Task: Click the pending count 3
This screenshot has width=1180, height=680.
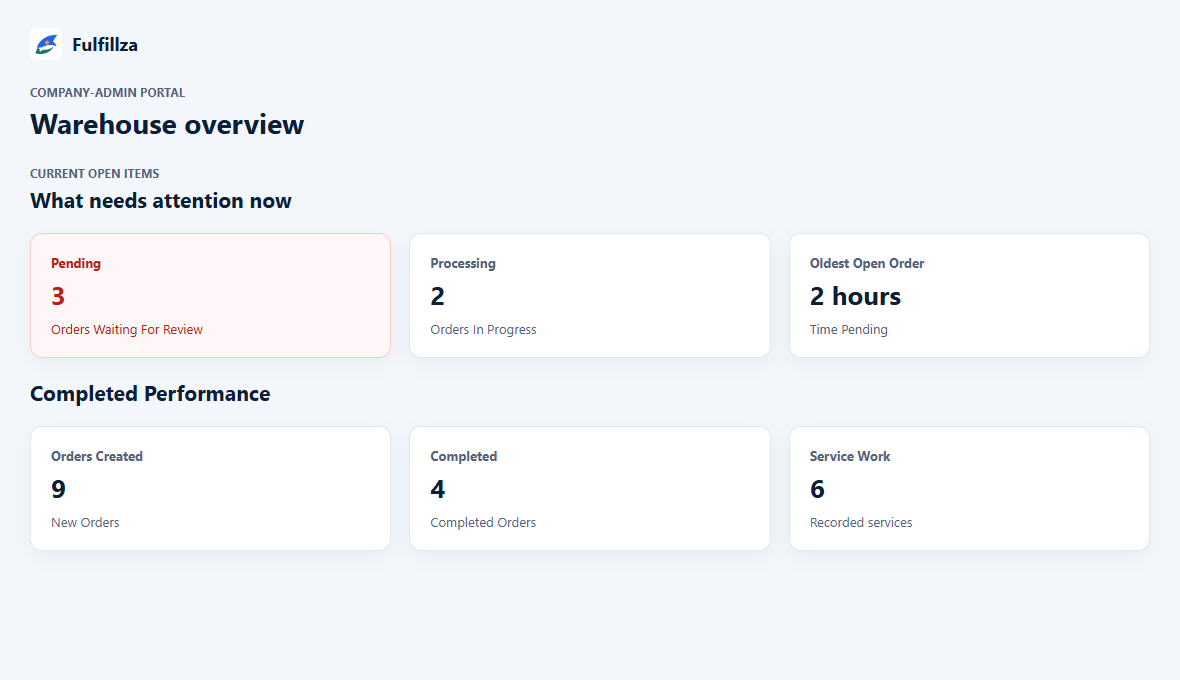Action: 58,296
